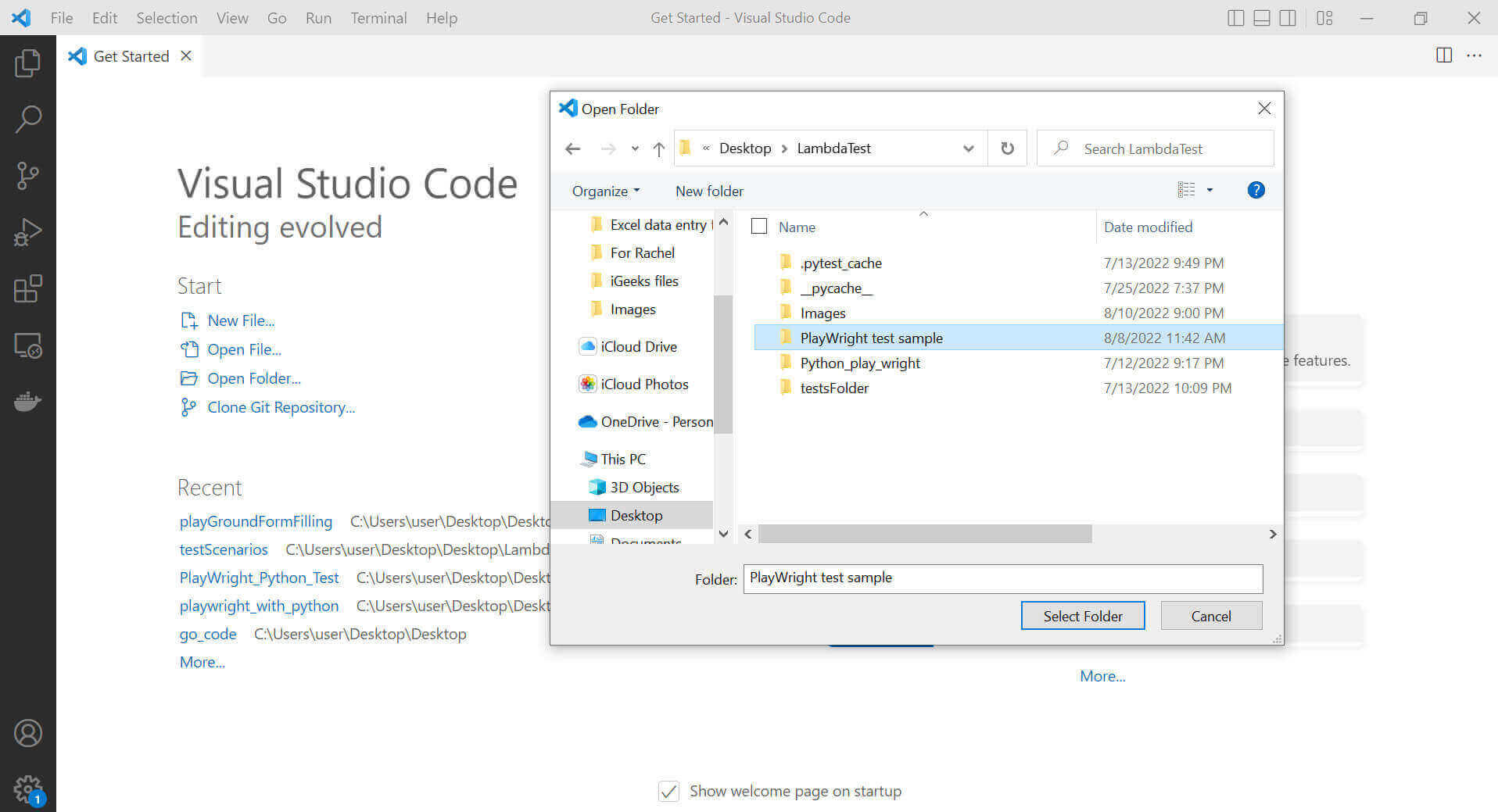Viewport: 1498px width, 812px height.
Task: Expand the address bar history dropdown
Action: 968,148
